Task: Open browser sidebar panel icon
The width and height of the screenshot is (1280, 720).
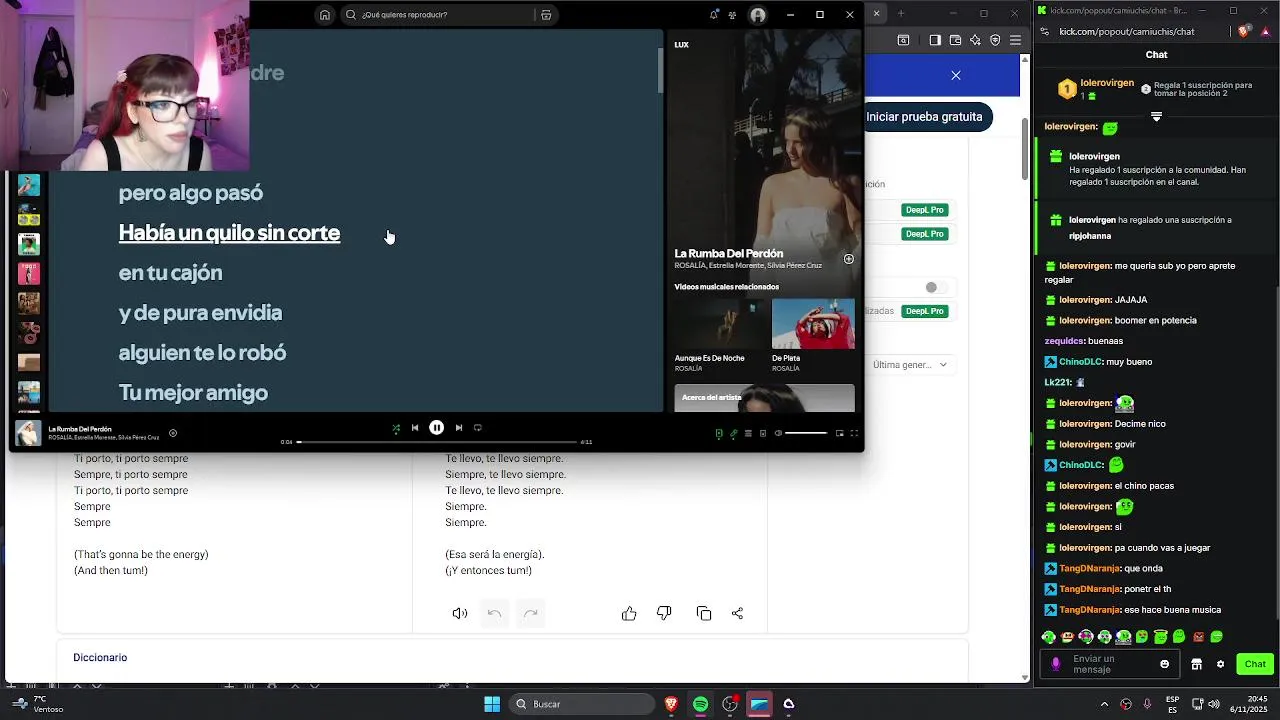Action: (x=935, y=40)
